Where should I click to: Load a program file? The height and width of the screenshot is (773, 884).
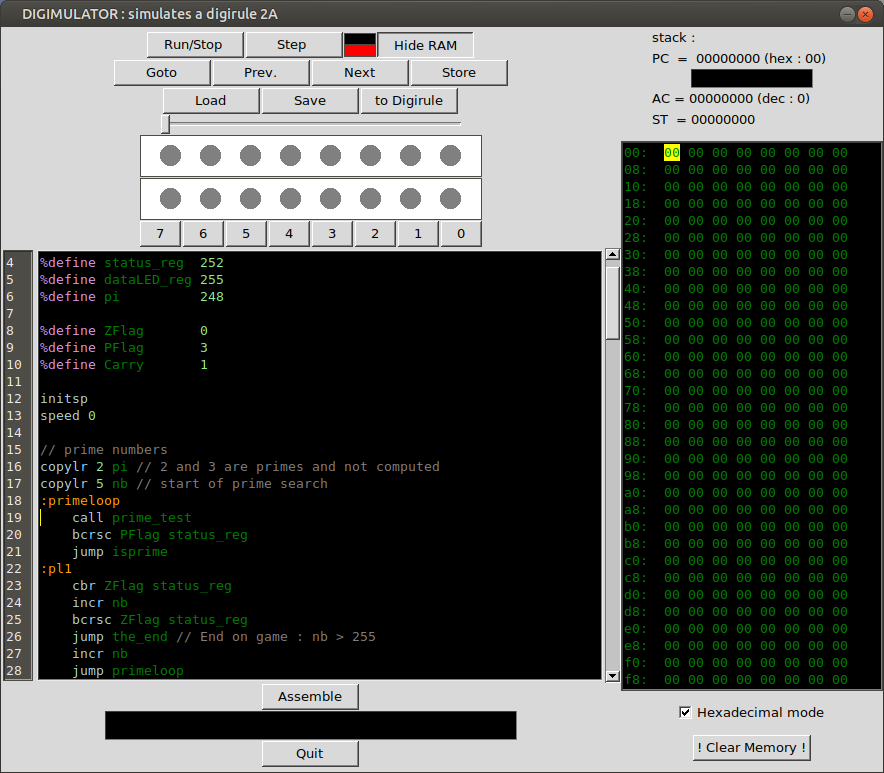211,101
